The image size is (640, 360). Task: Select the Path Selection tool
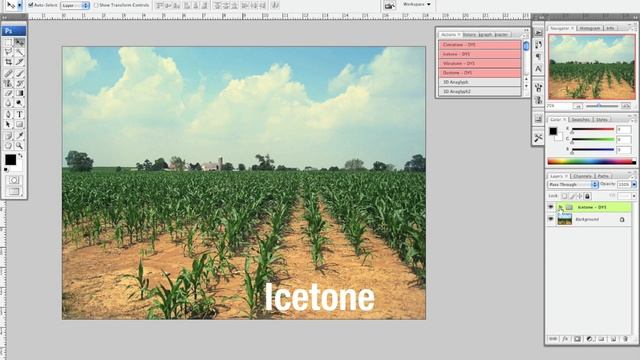(9, 124)
